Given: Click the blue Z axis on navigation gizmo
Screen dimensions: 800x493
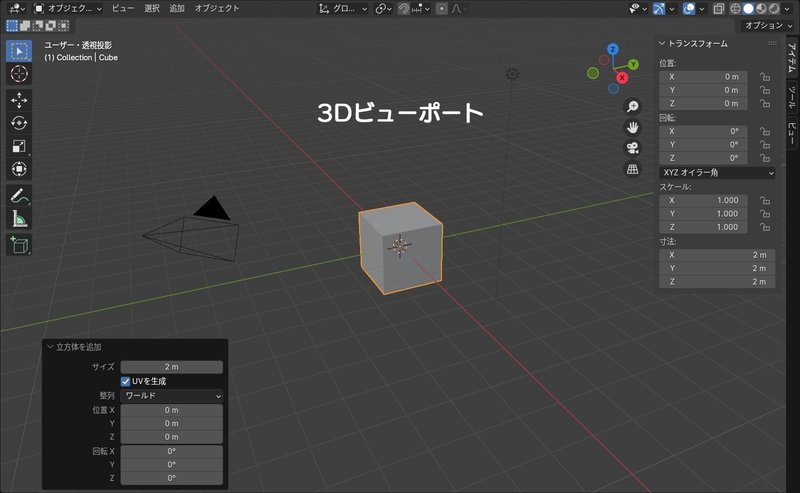Looking at the screenshot, I should 613,49.
